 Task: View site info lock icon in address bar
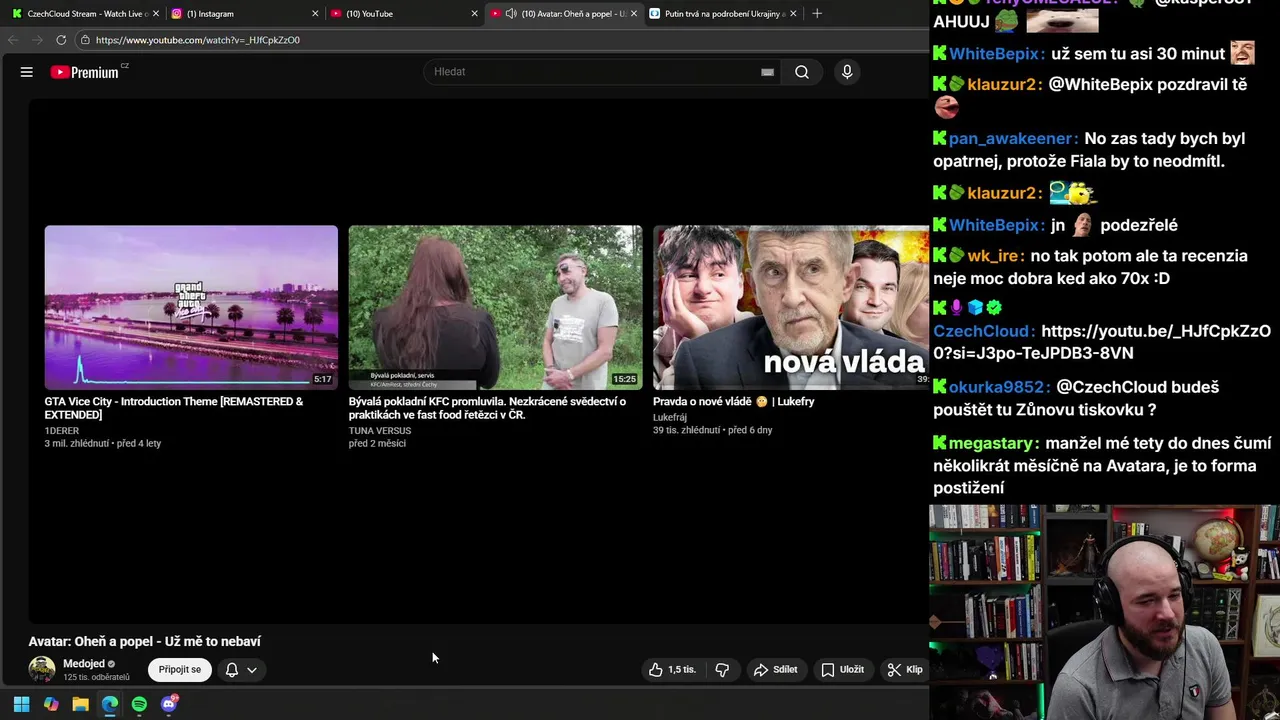pos(86,40)
